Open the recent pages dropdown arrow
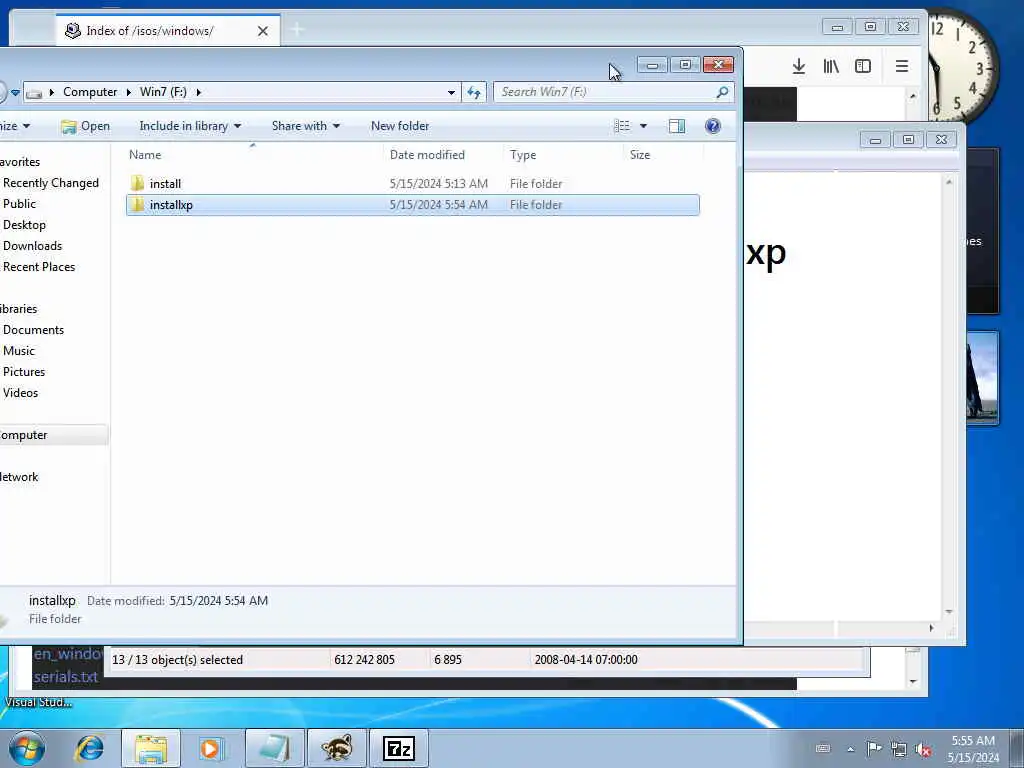The height and width of the screenshot is (768, 1024). coord(16,92)
